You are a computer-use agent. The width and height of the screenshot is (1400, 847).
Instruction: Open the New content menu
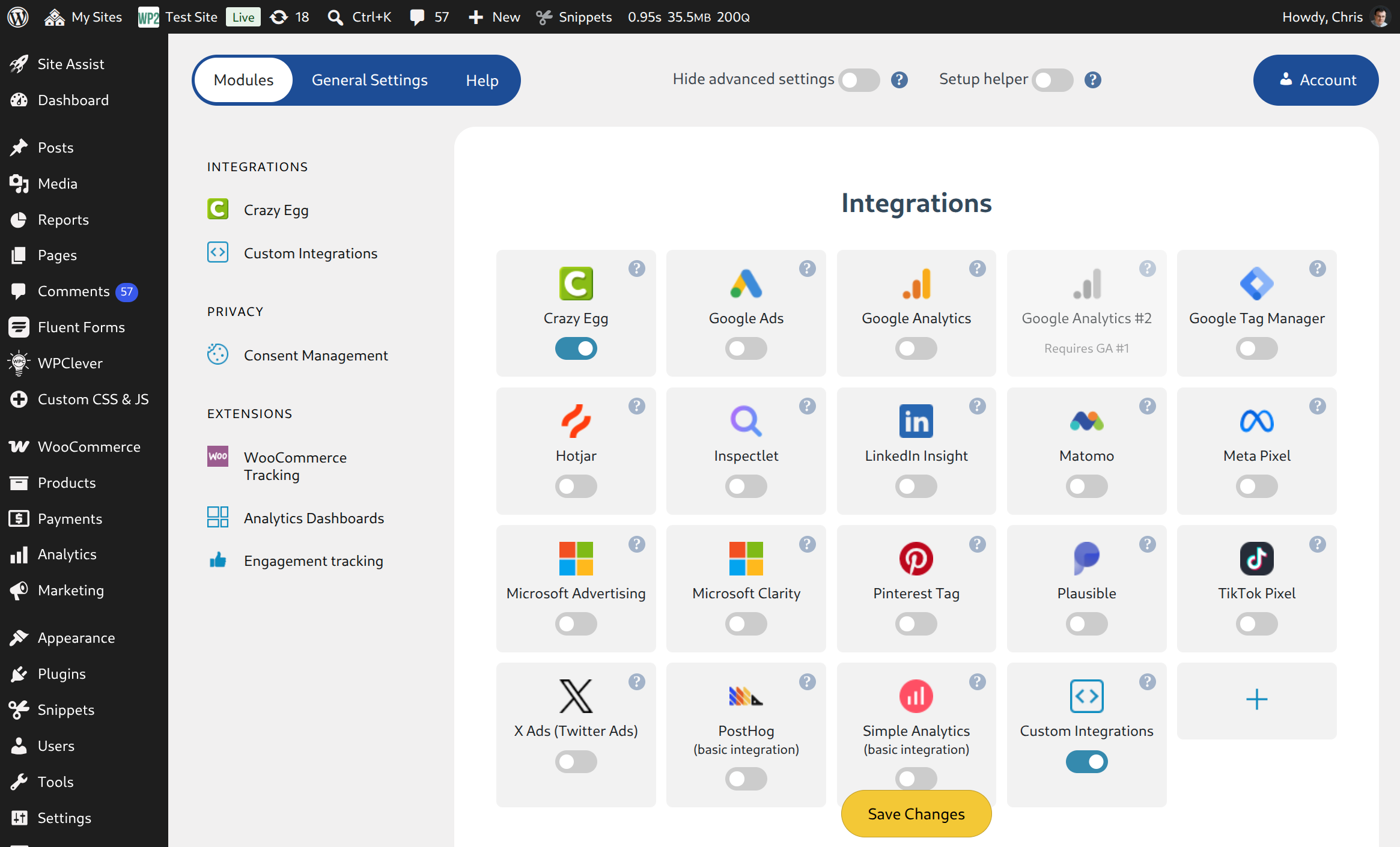point(494,17)
